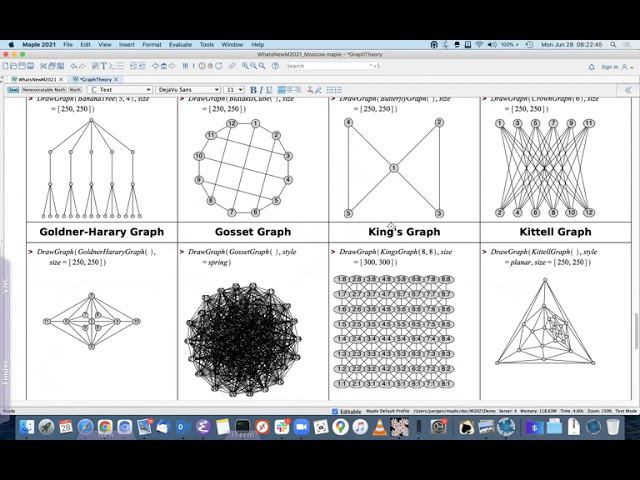Click the Nonexecutable Math button

[44, 90]
